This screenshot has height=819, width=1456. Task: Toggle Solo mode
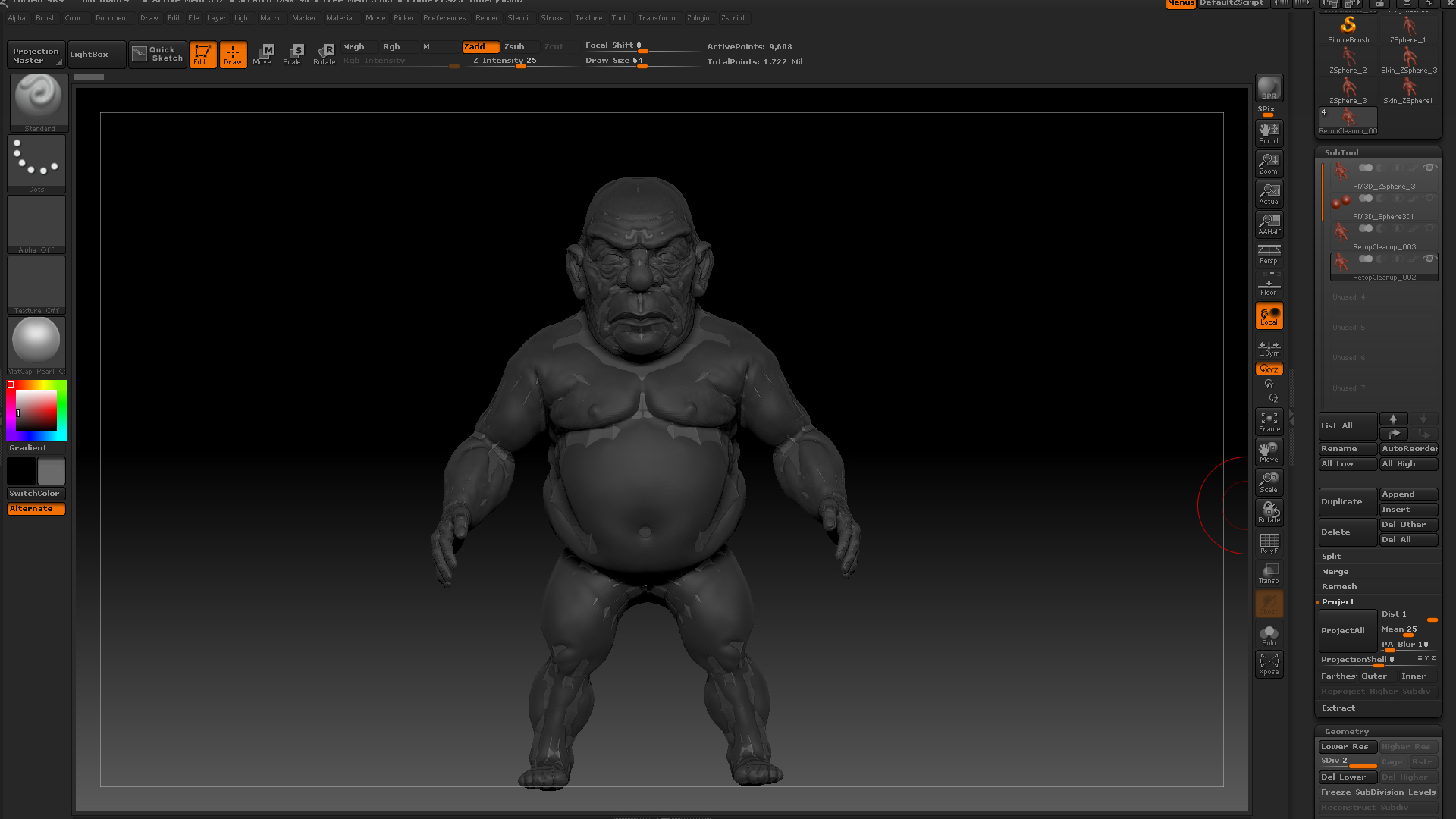pos(1269,635)
